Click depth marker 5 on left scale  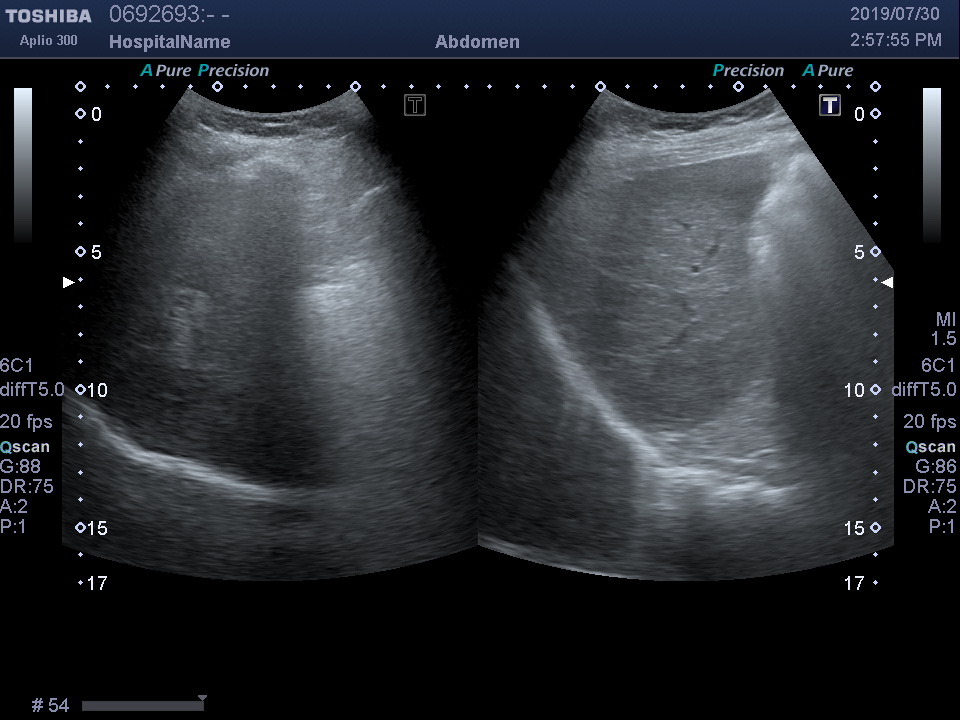click(96, 252)
